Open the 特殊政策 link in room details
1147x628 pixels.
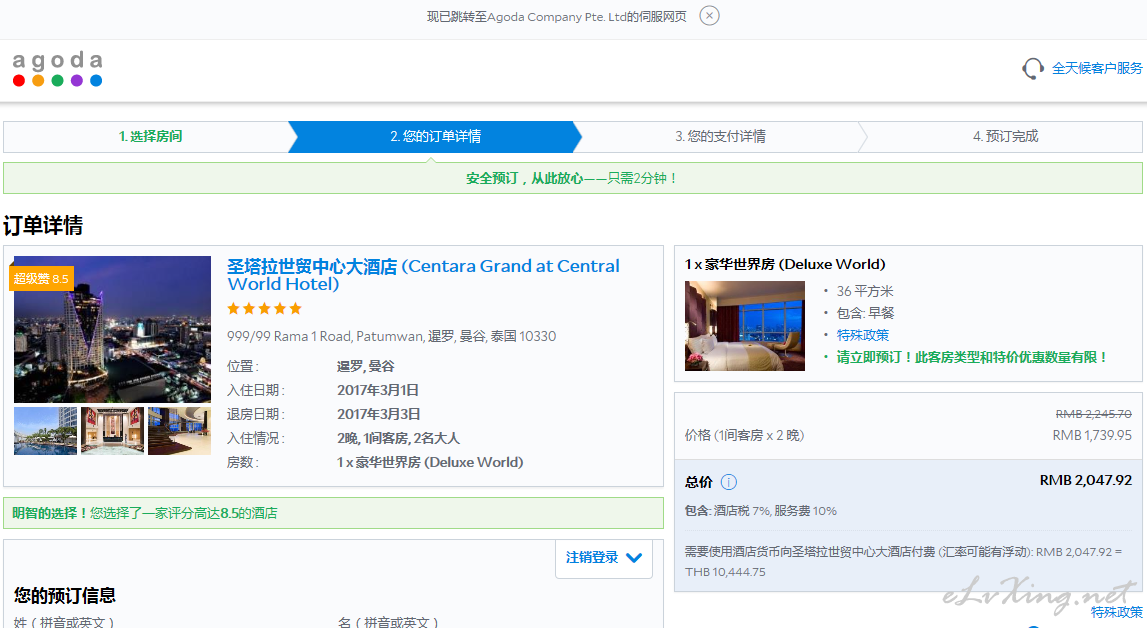point(863,335)
